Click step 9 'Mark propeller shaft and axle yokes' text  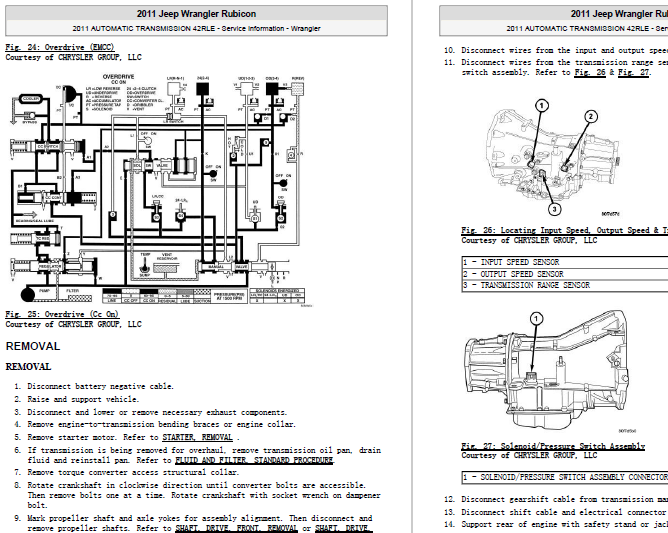(x=200, y=524)
